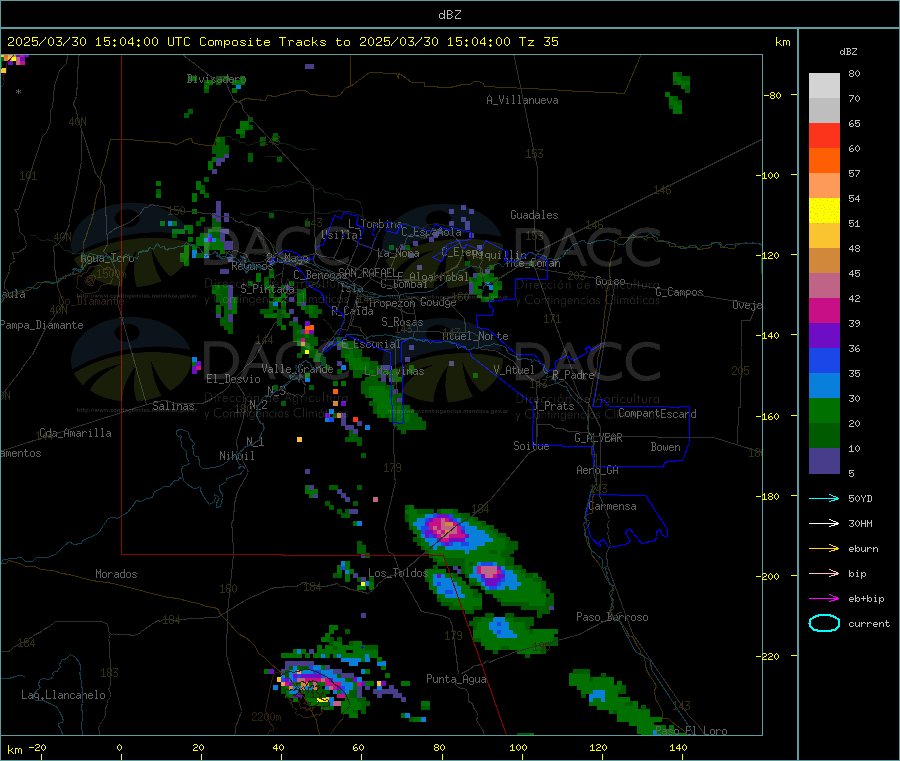Viewport: 900px width, 761px height.
Task: Click the Salinas map label
Action: click(173, 406)
